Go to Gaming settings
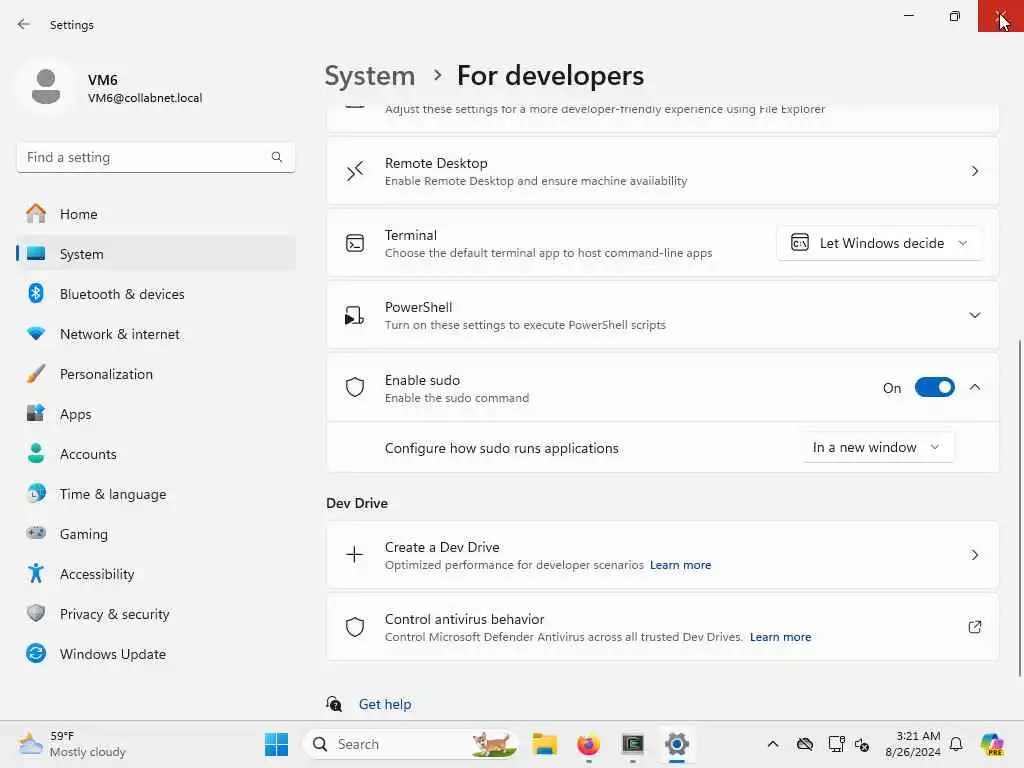Image resolution: width=1024 pixels, height=768 pixels. pyautogui.click(x=155, y=534)
